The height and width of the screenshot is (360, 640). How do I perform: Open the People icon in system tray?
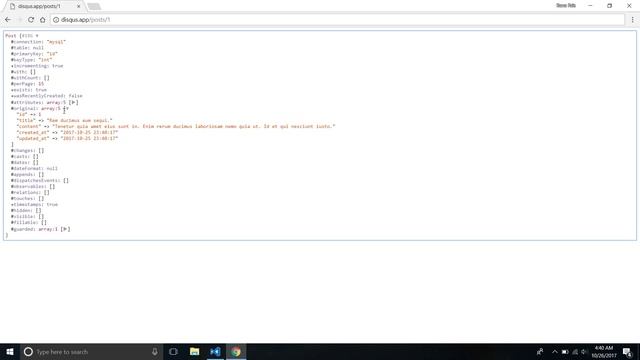(x=540, y=351)
